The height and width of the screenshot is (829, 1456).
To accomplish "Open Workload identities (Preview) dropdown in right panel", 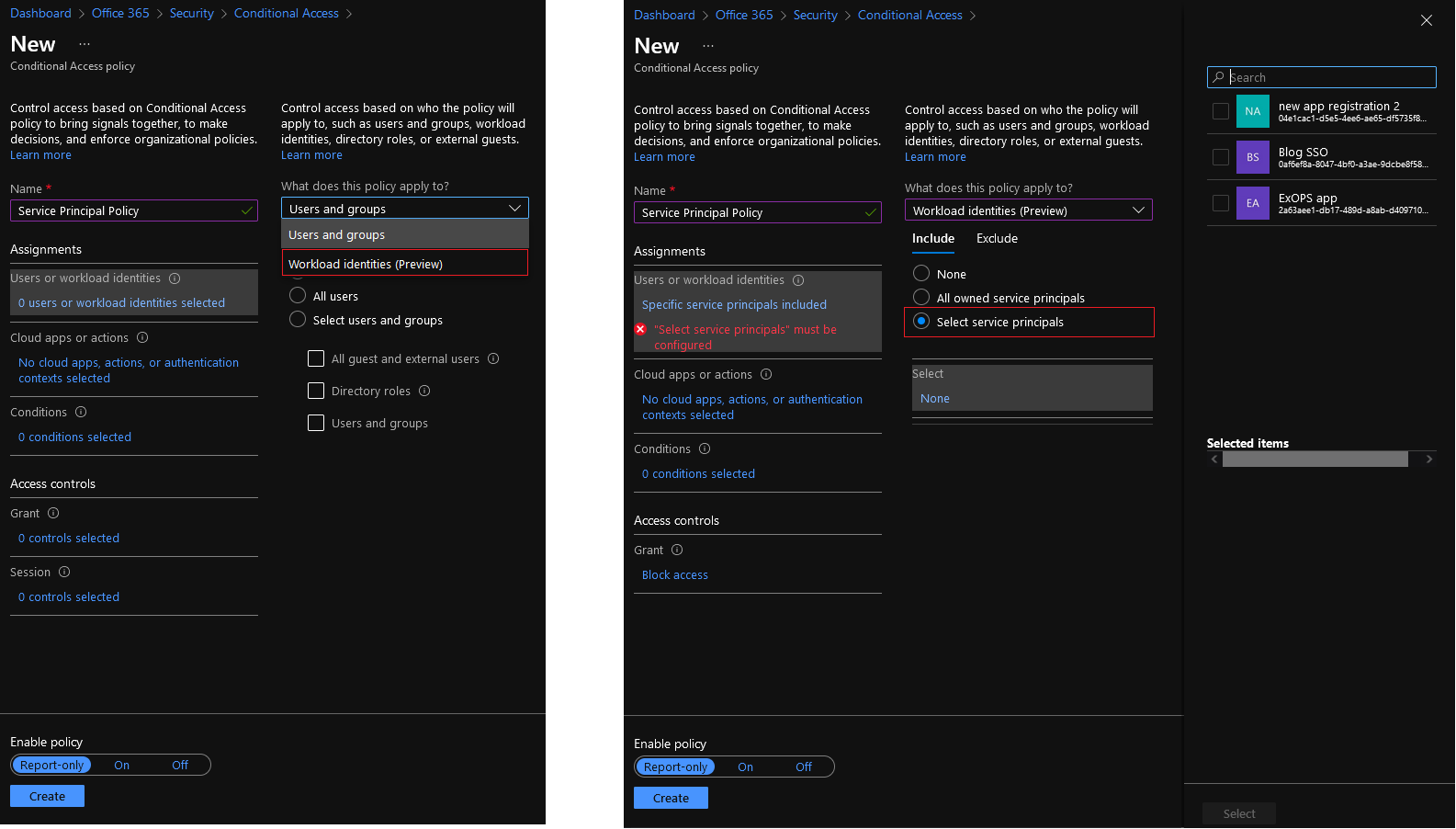I will (x=1029, y=210).
